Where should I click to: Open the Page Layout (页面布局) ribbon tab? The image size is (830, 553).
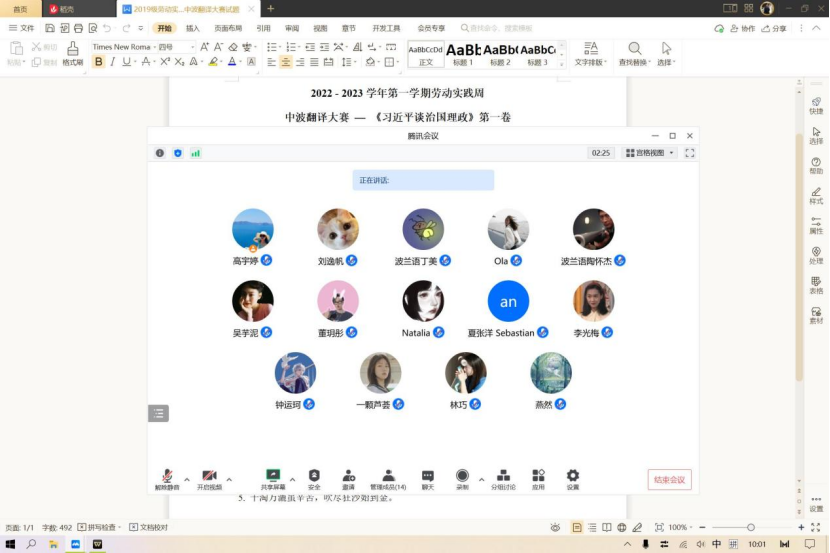point(228,29)
